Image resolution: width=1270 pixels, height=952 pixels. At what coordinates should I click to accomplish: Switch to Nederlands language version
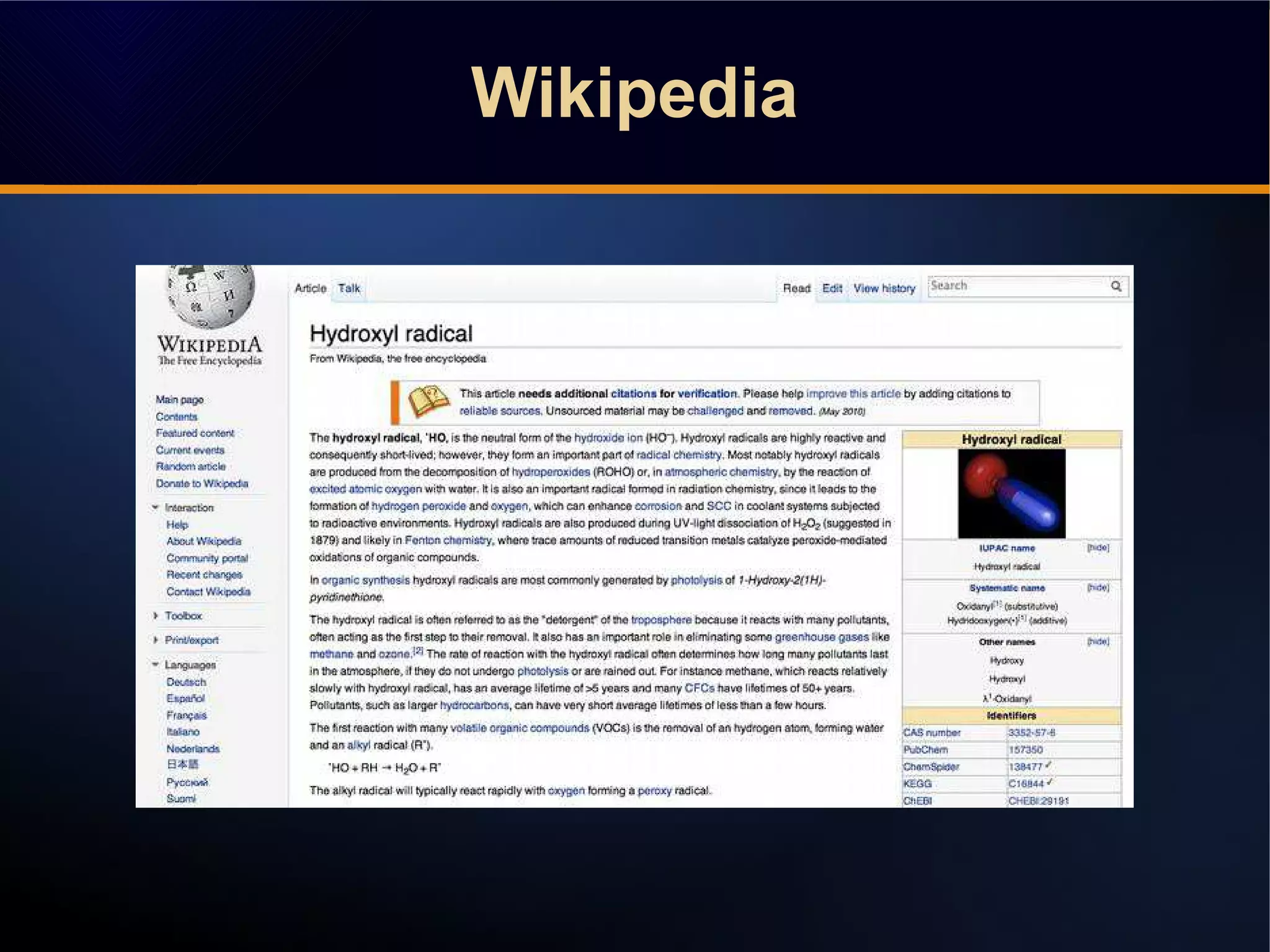point(193,749)
